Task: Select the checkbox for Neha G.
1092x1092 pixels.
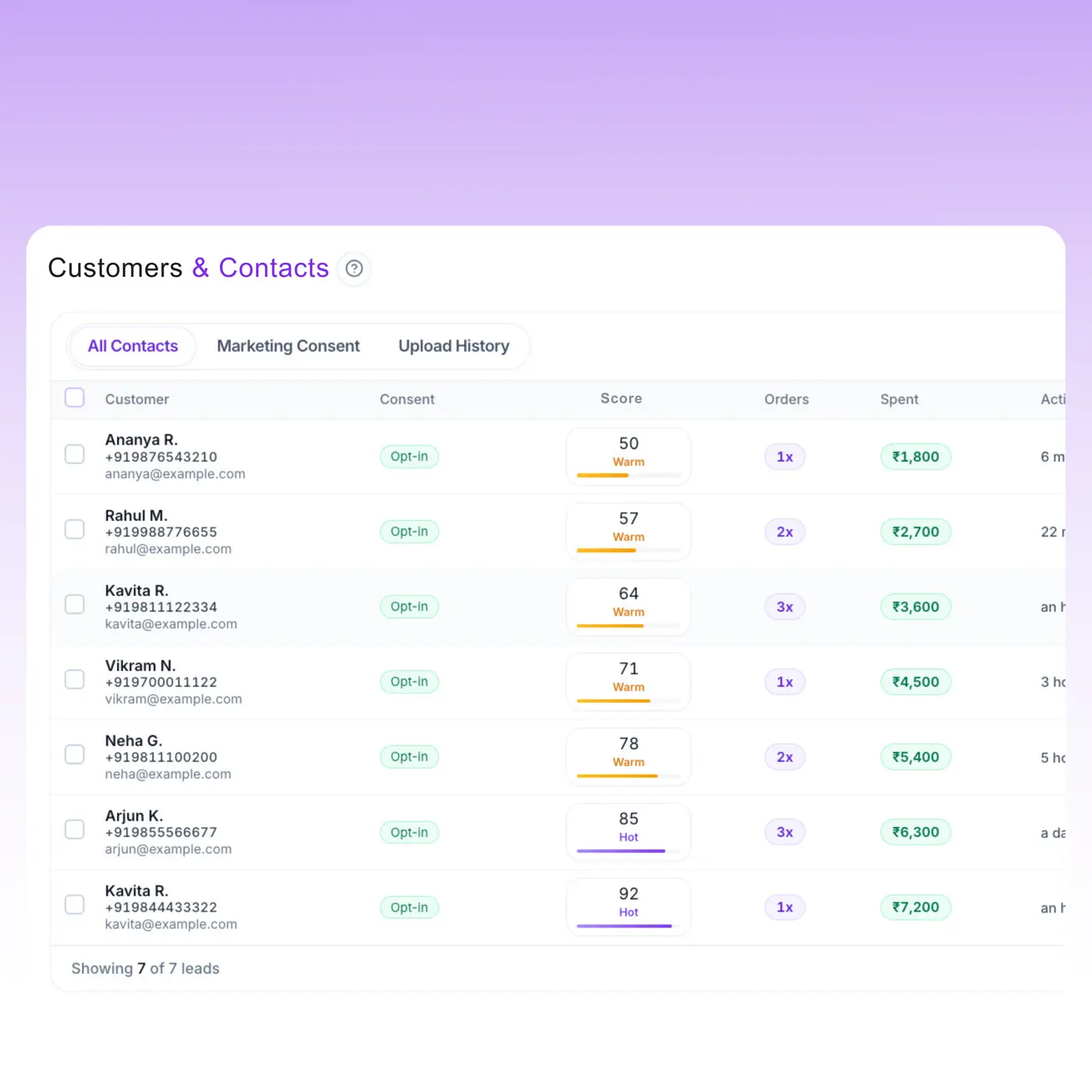Action: tap(75, 754)
